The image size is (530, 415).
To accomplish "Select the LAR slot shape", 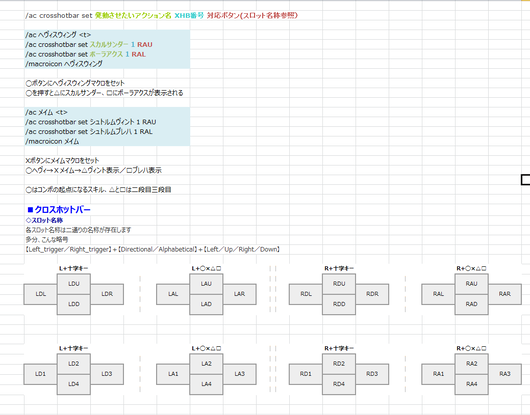I will point(239,294).
